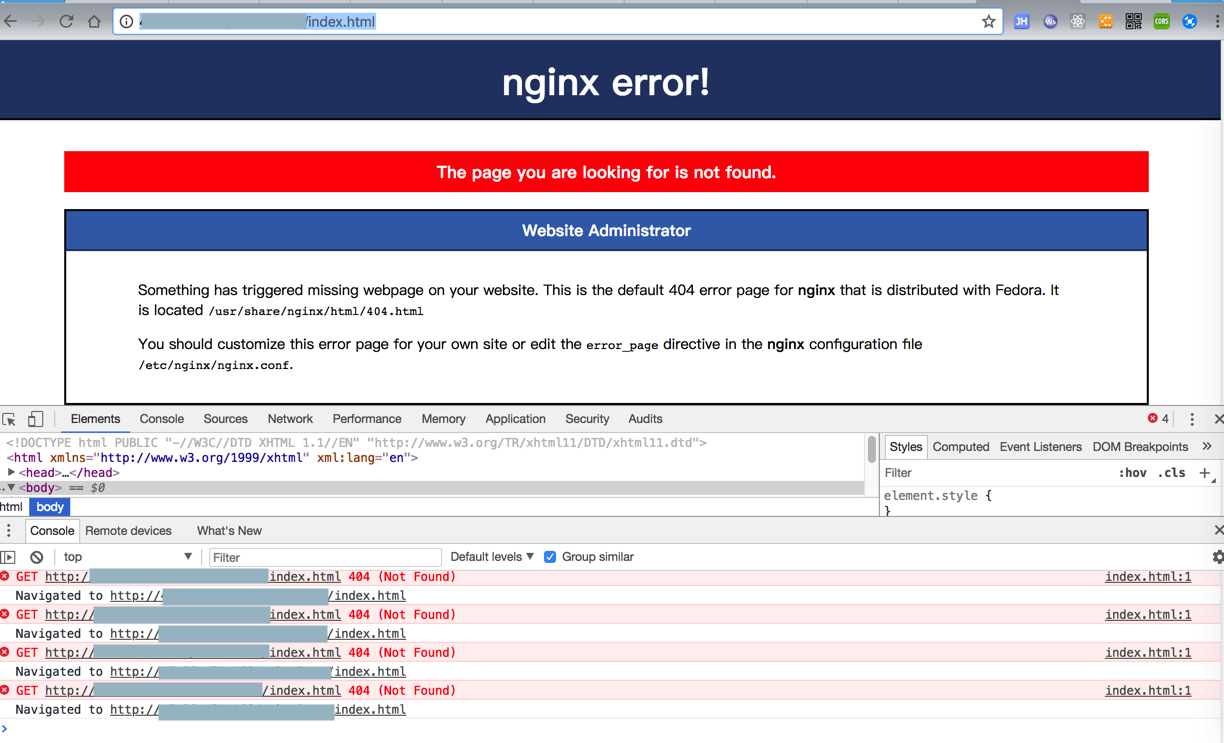1224x743 pixels.
Task: Clear the console with the ban icon
Action: pos(37,557)
